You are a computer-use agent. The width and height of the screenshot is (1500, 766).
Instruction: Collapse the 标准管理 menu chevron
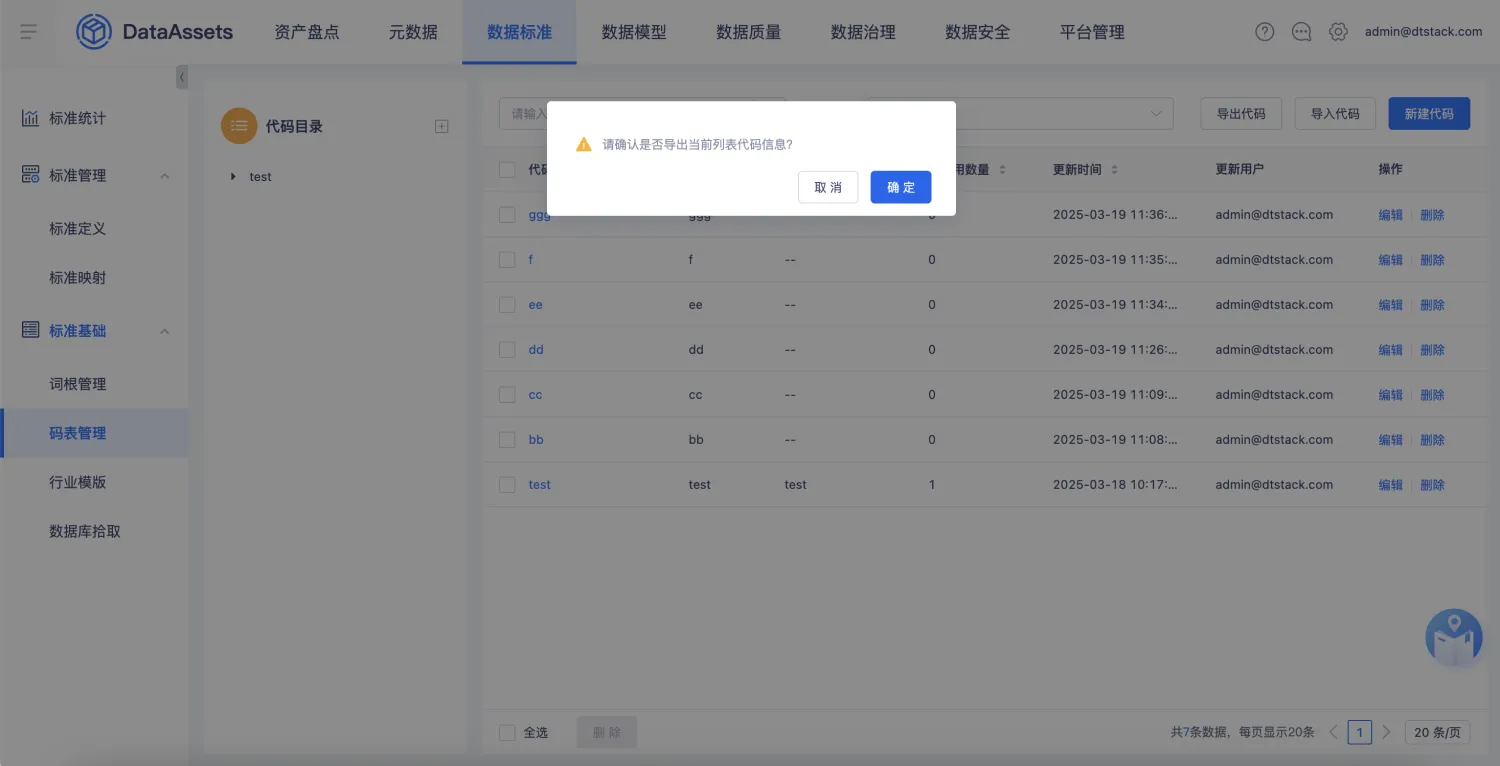[165, 176]
